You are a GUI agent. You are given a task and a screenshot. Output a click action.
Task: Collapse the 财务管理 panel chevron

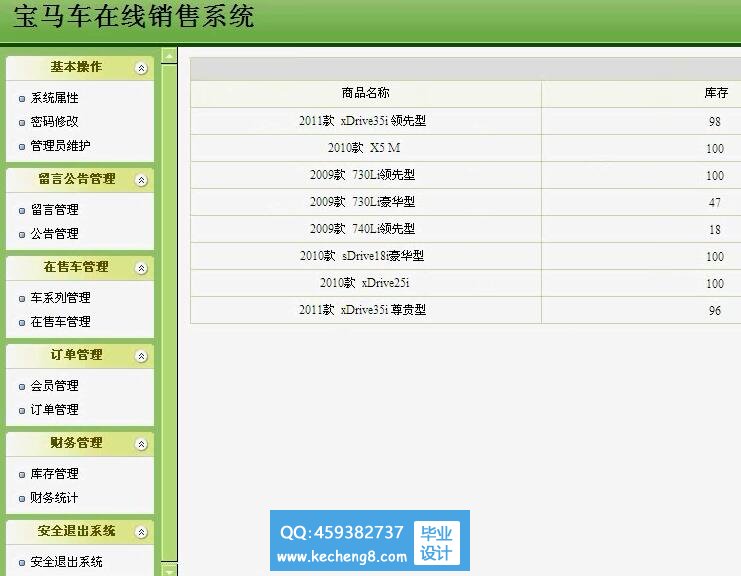click(141, 444)
